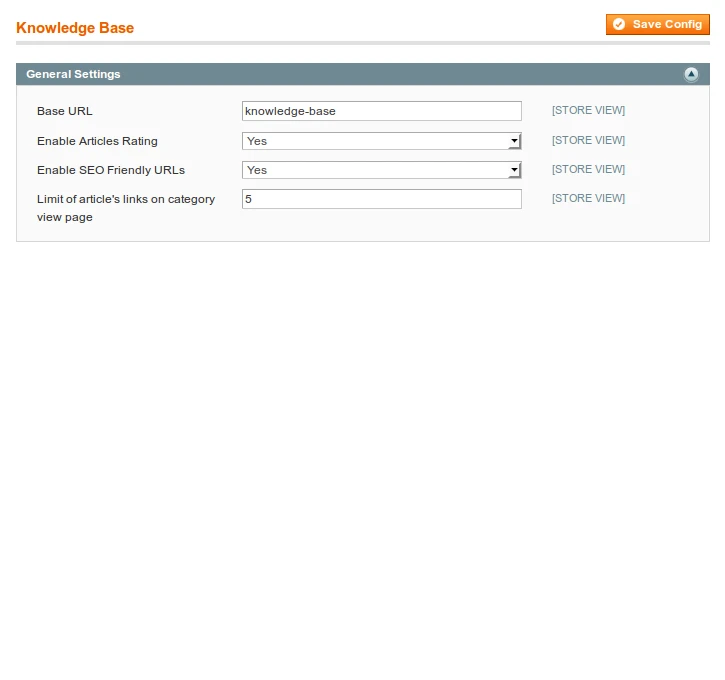
Task: Click the gray divider below the Knowledge Base title
Action: point(362,43)
